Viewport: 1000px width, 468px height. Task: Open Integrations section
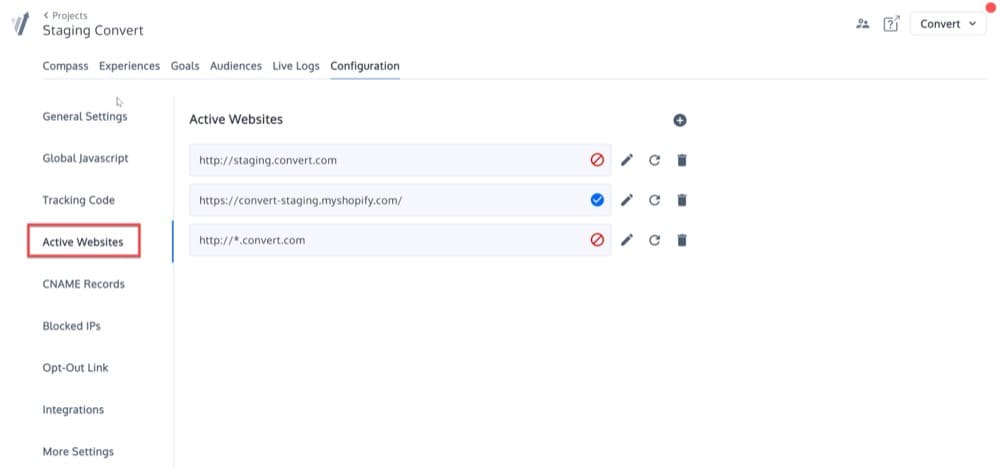click(73, 409)
